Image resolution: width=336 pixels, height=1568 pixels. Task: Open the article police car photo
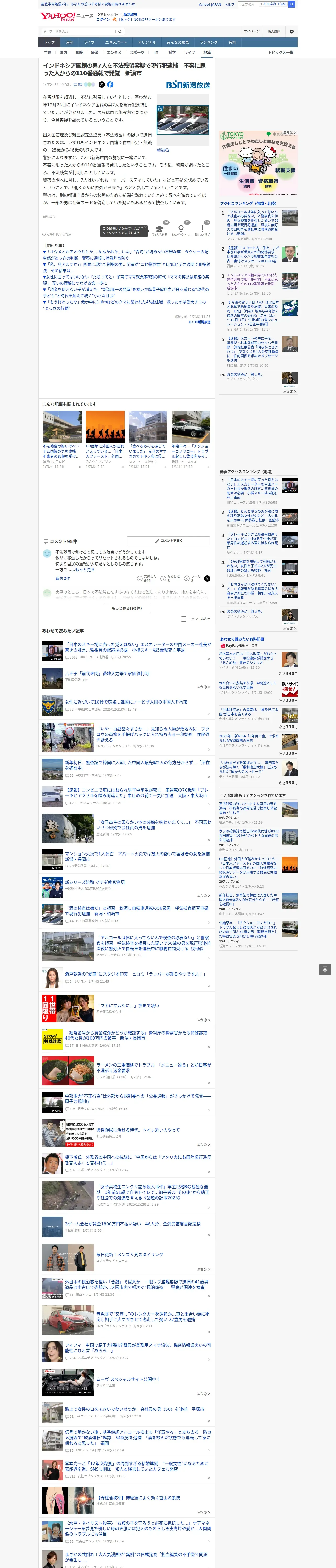pos(182,120)
